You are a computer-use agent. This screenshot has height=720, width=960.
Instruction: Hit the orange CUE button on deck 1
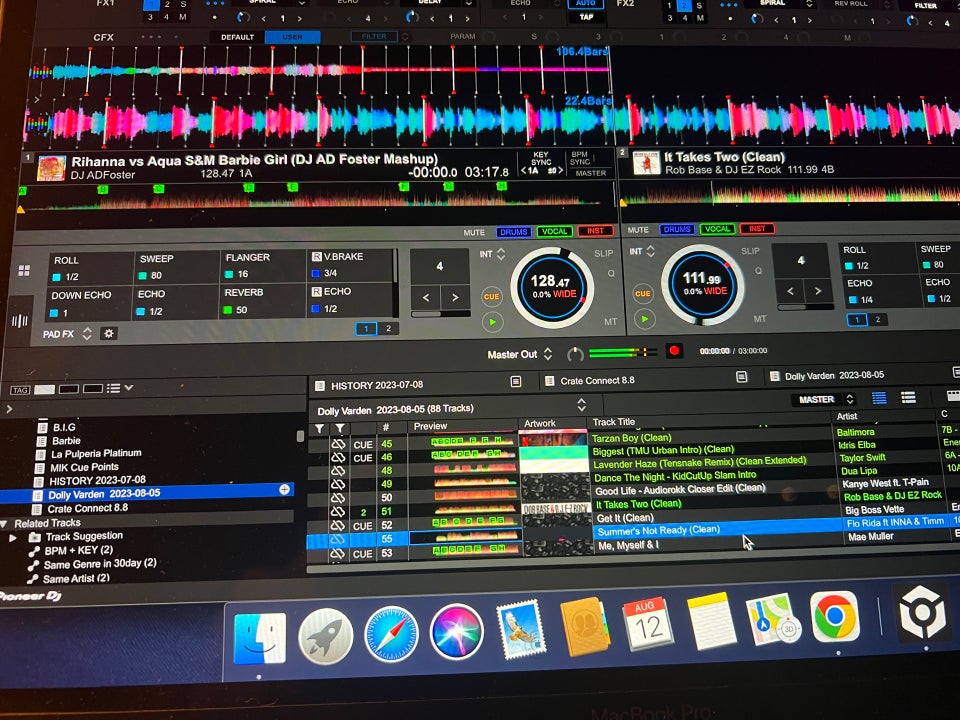(x=492, y=296)
